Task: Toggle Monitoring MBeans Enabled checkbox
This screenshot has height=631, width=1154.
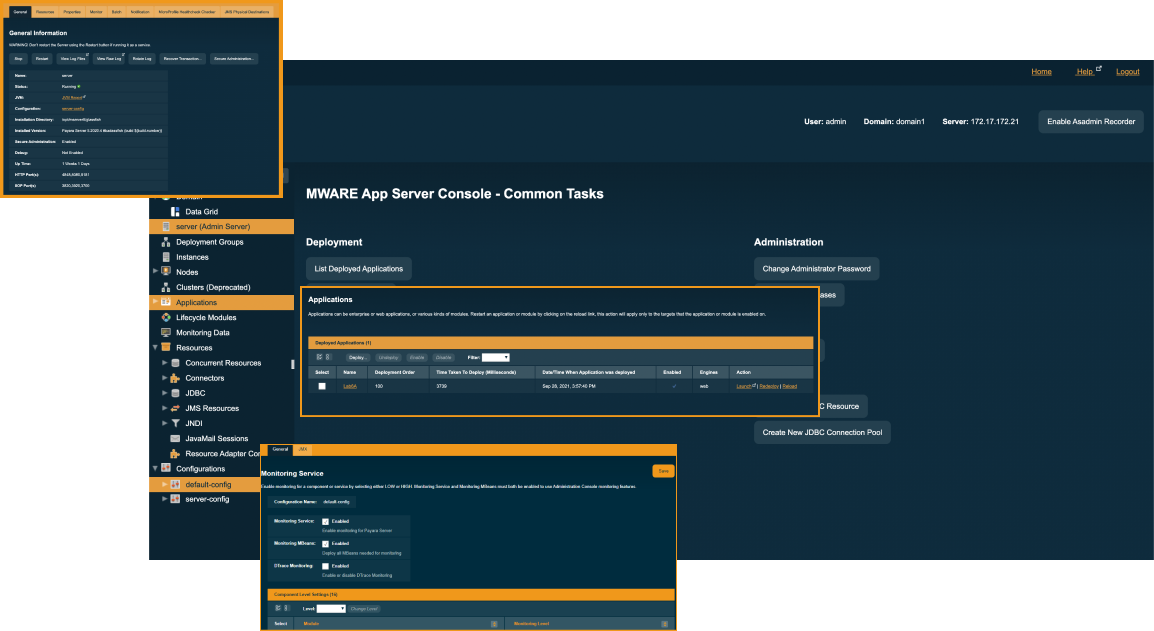Action: pyautogui.click(x=325, y=543)
